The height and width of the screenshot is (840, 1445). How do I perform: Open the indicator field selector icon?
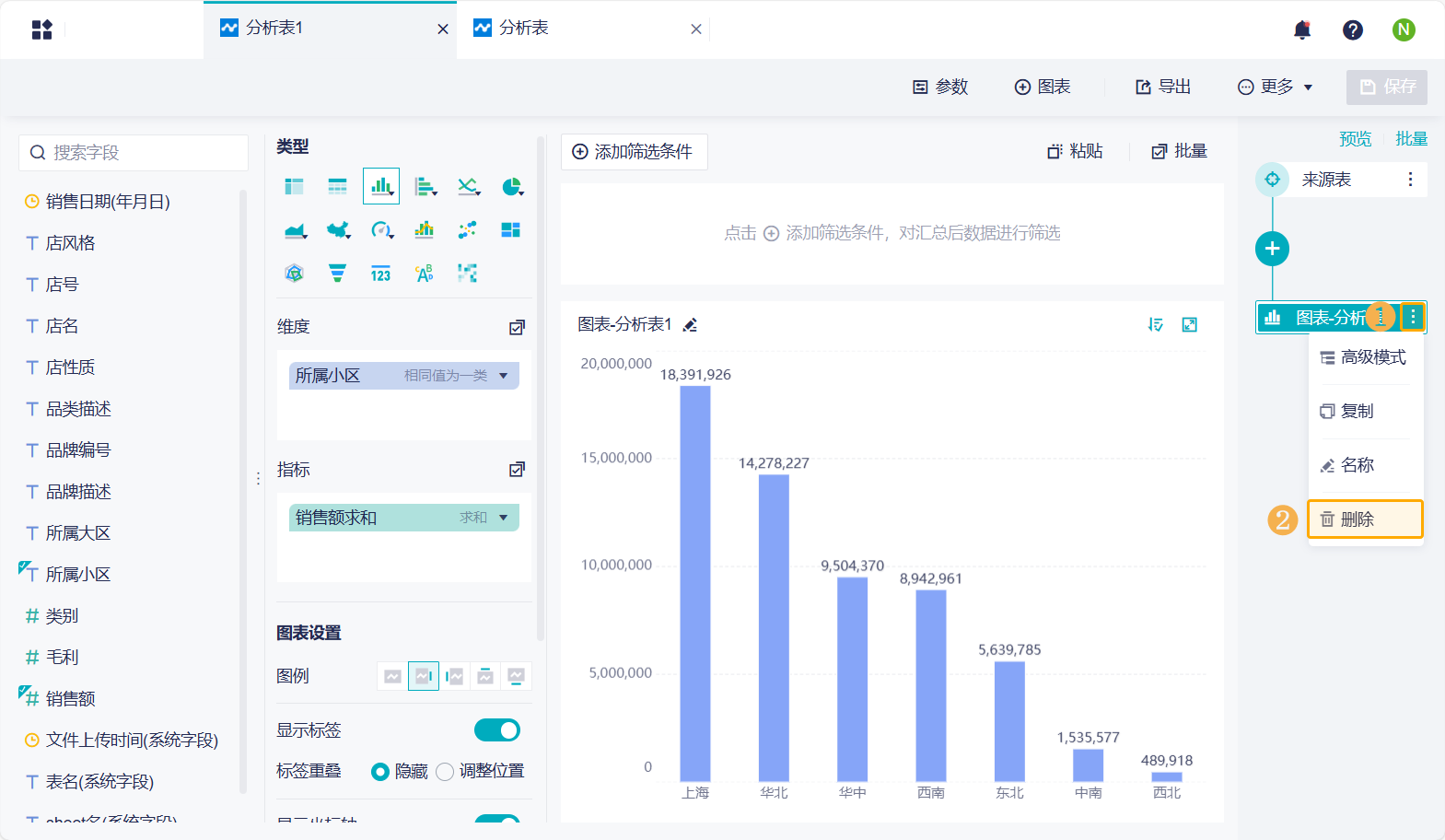pos(518,470)
